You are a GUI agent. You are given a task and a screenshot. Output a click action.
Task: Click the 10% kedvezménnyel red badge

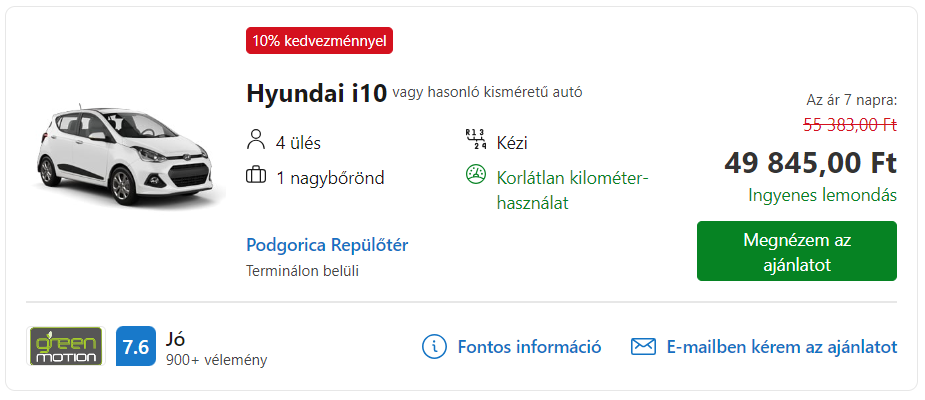pyautogui.click(x=319, y=41)
